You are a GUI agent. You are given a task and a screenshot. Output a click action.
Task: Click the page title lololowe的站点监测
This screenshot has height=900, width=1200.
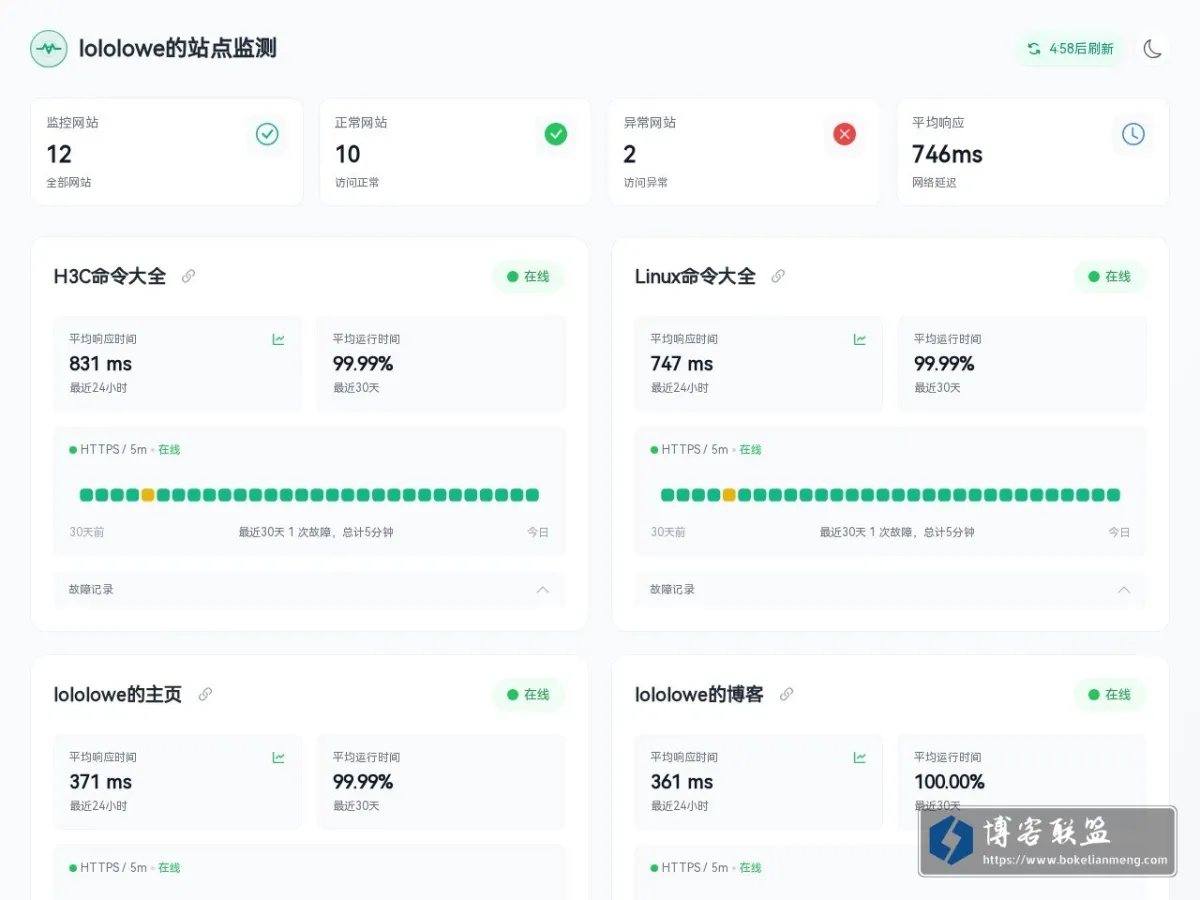coord(178,48)
